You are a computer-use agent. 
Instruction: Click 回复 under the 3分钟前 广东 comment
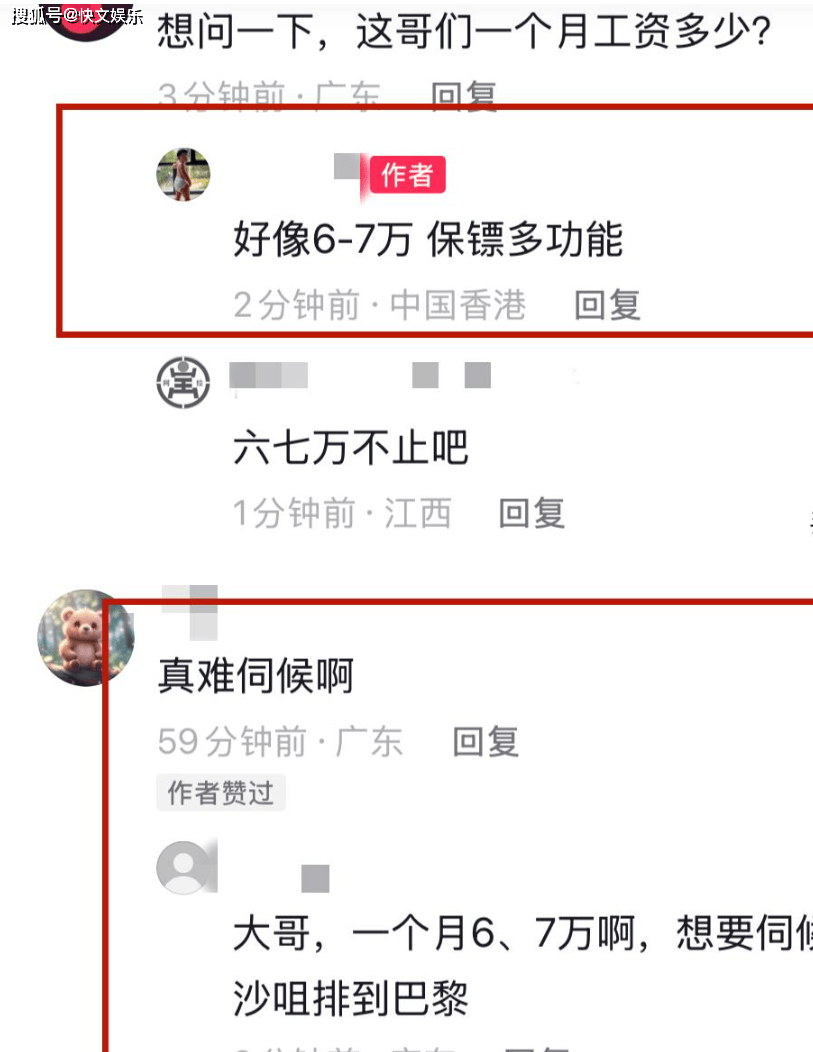click(464, 95)
